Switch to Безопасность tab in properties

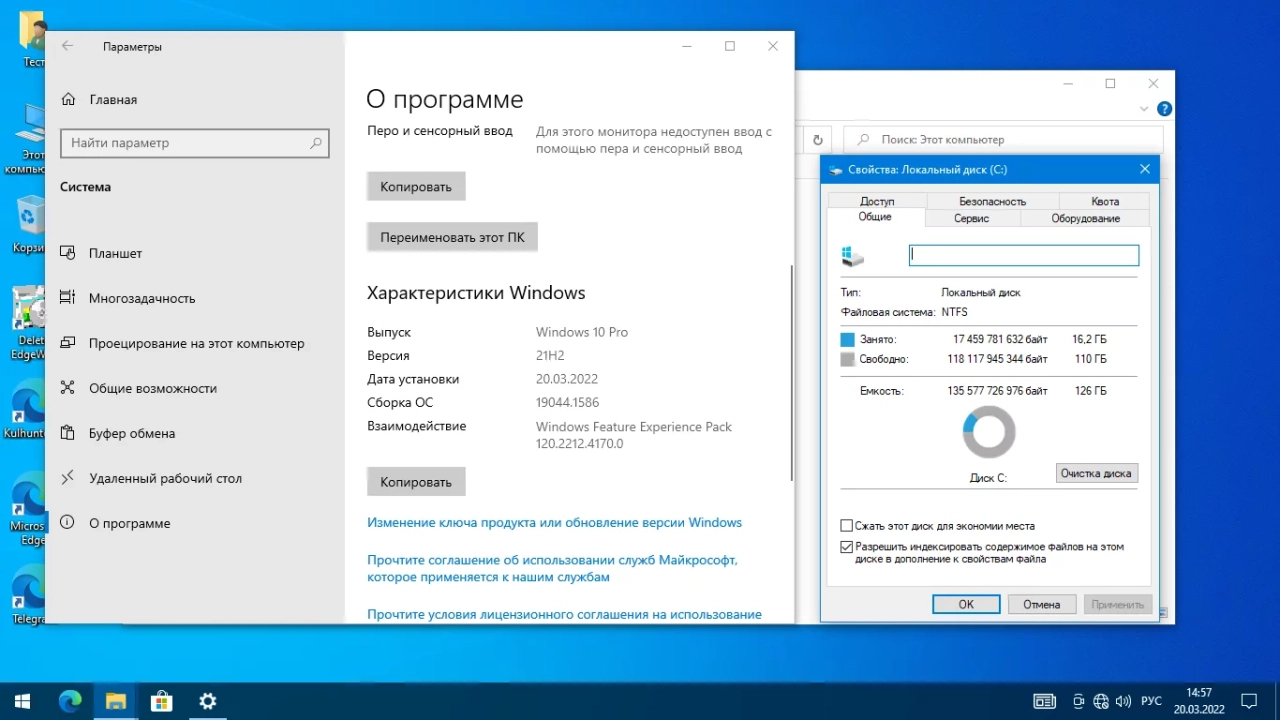click(993, 201)
